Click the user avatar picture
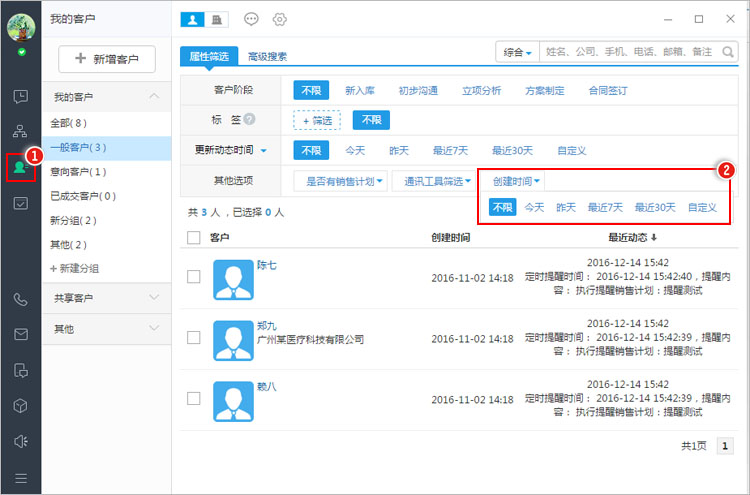The width and height of the screenshot is (750, 495). click(x=21, y=27)
